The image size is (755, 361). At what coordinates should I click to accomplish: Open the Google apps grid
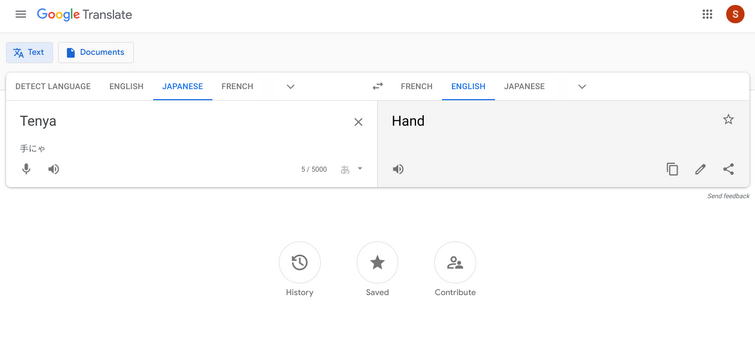[707, 14]
